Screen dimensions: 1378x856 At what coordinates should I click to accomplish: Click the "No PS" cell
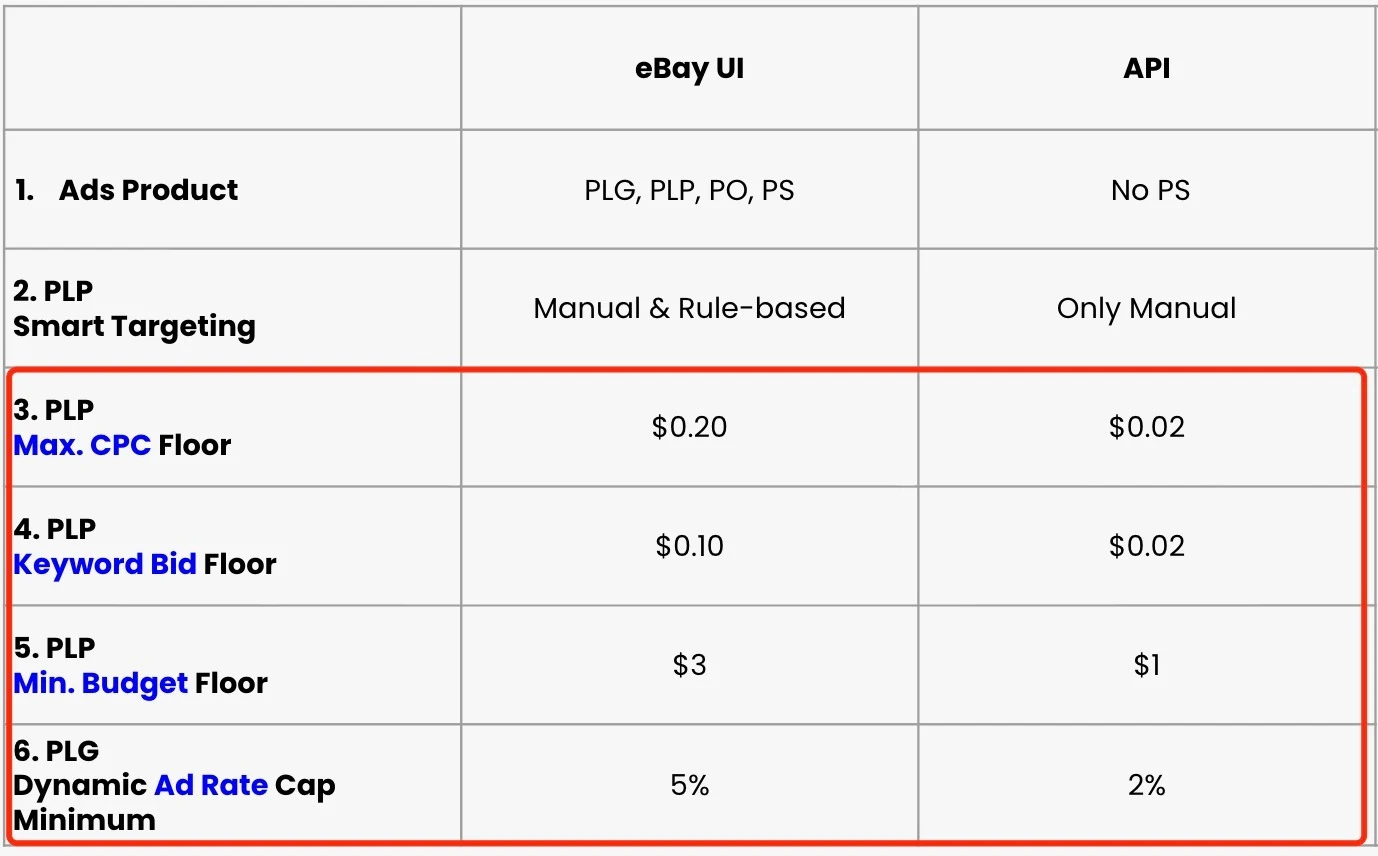click(x=1150, y=190)
